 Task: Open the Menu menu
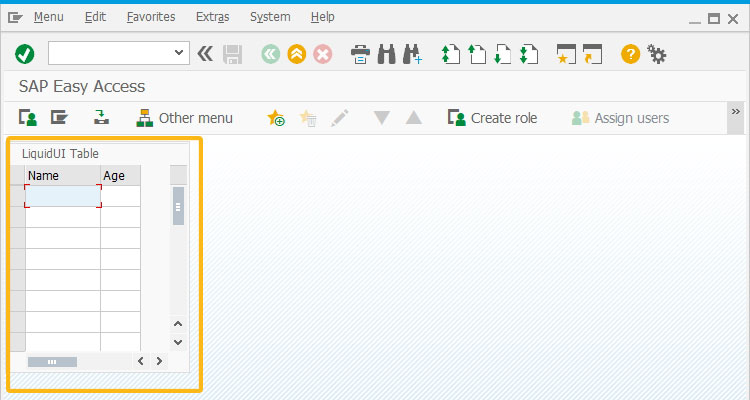(x=48, y=17)
